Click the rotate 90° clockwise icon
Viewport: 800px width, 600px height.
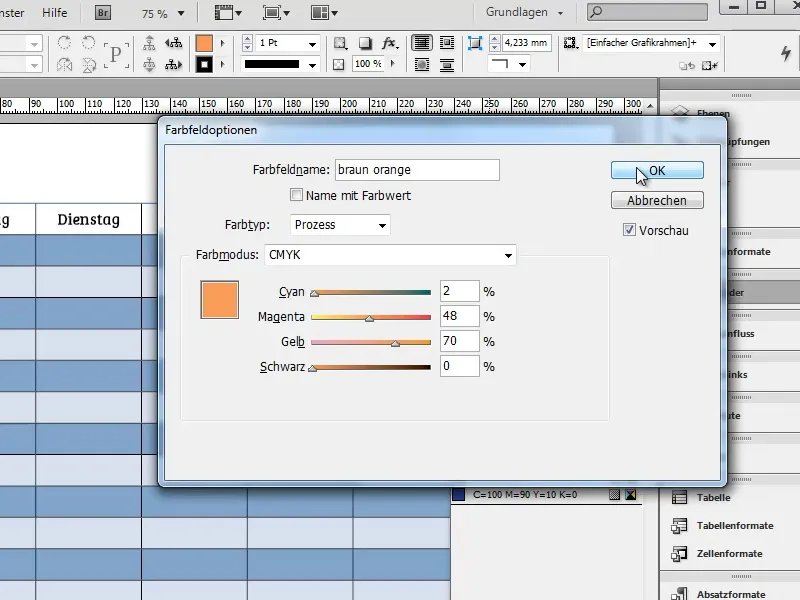click(64, 42)
